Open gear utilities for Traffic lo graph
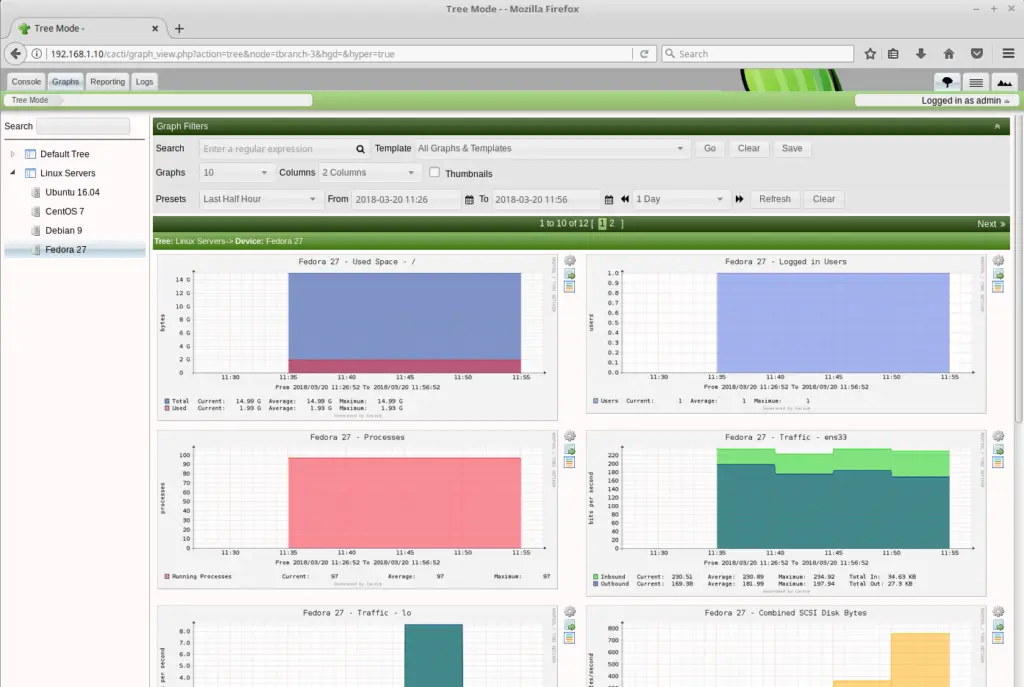 point(570,612)
